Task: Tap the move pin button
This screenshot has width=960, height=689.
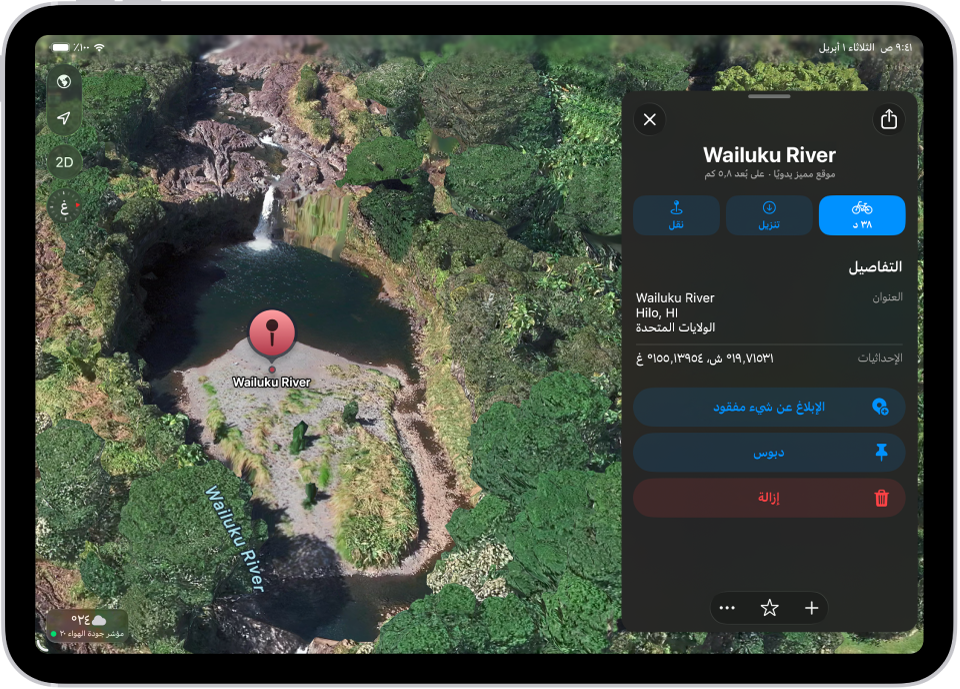Action: tap(676, 215)
